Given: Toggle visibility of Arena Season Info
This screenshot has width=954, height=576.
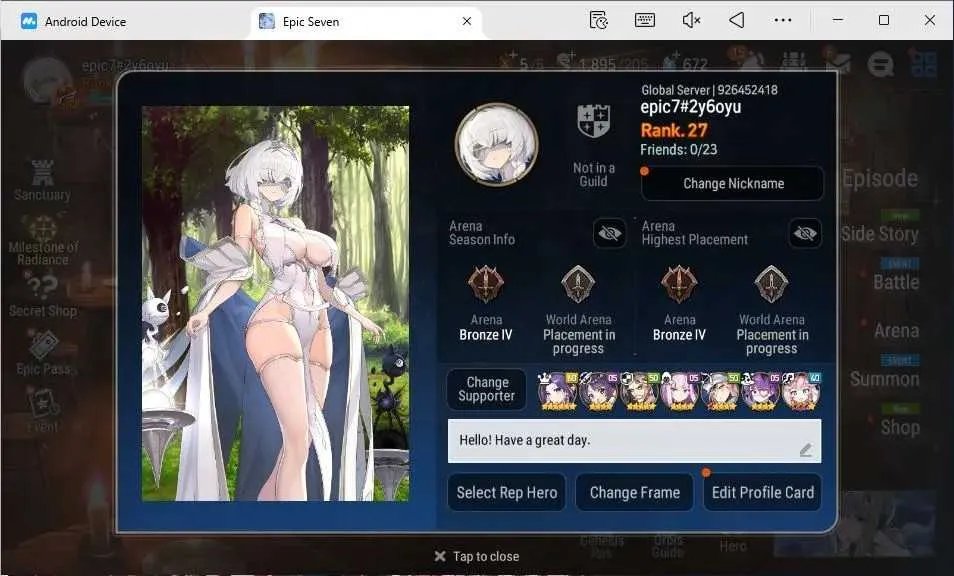Looking at the screenshot, I should pos(610,233).
